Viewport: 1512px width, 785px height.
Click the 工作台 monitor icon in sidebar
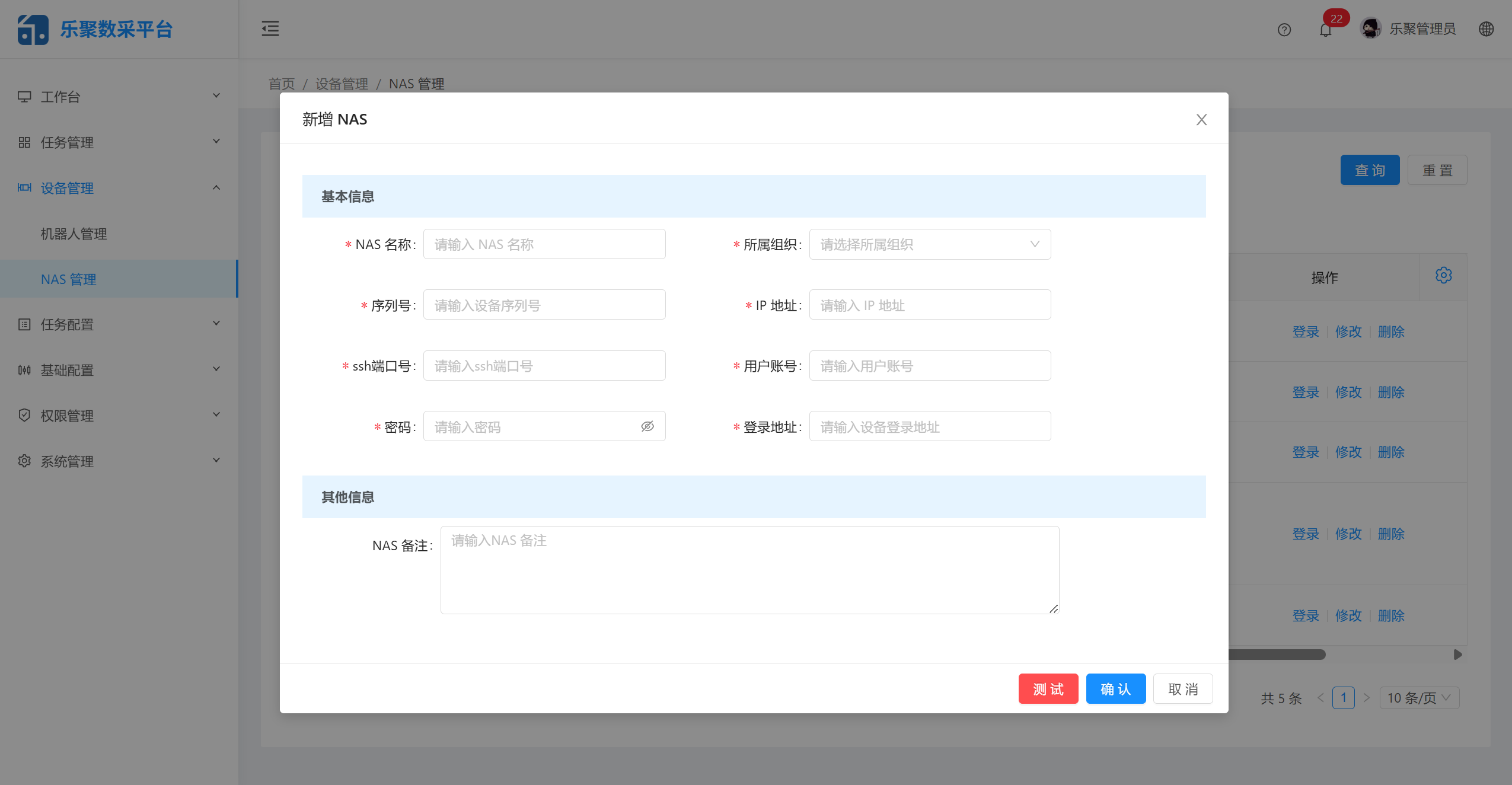tap(24, 95)
